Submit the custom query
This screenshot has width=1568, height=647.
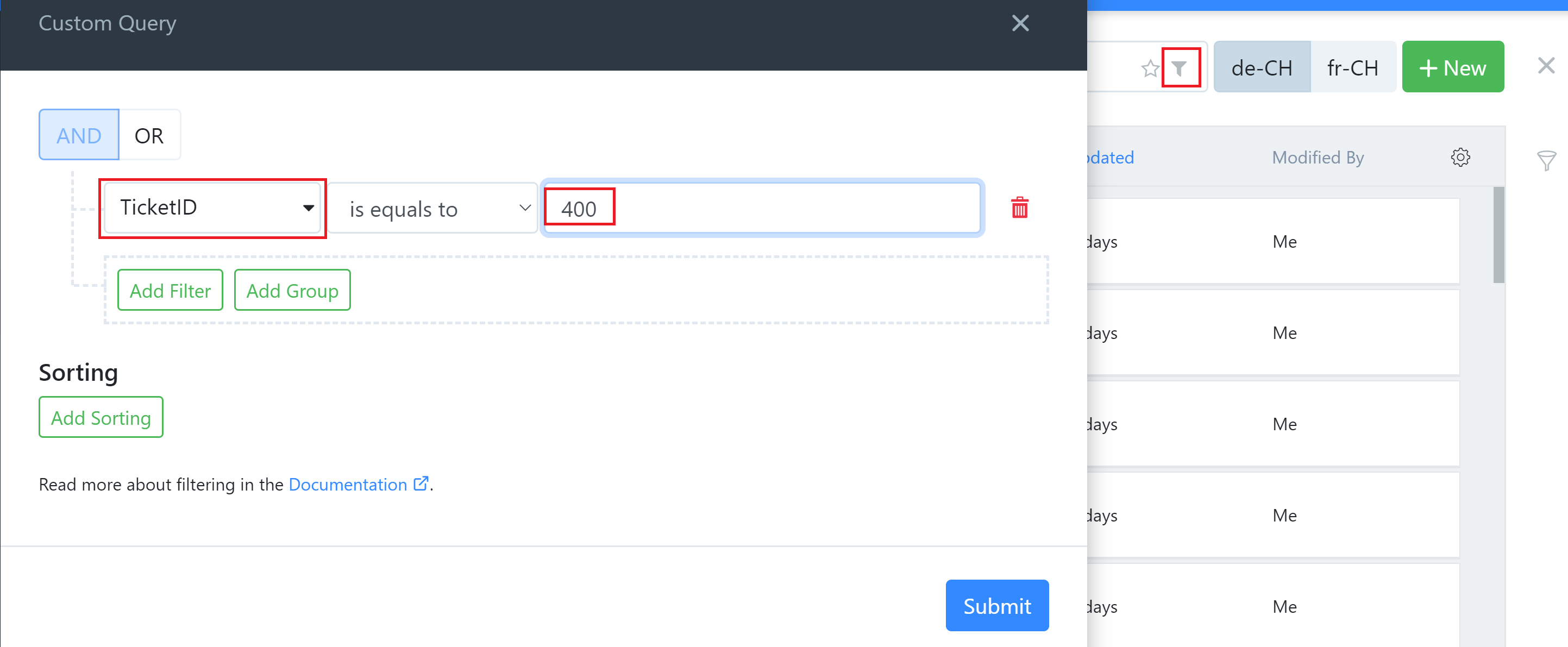pyautogui.click(x=997, y=606)
